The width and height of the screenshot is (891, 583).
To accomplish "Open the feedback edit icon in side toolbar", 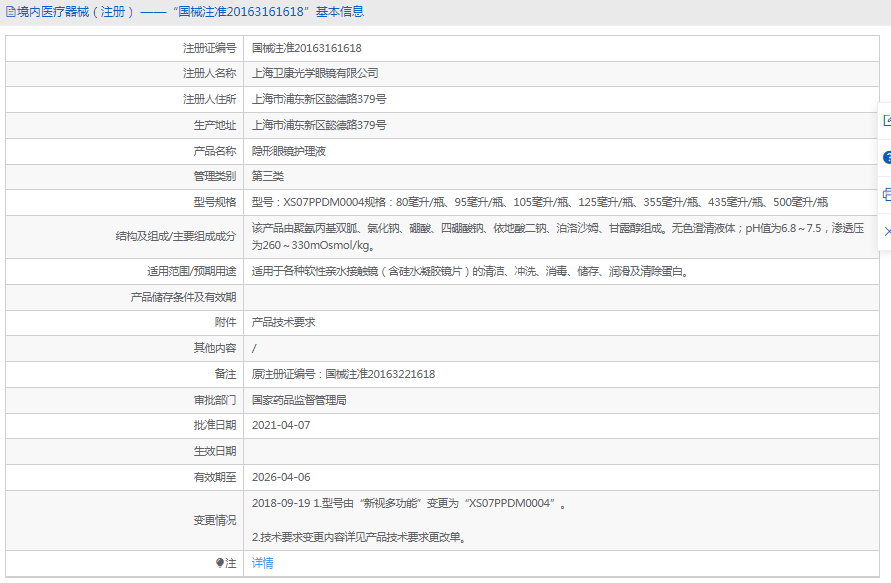I will [887, 120].
